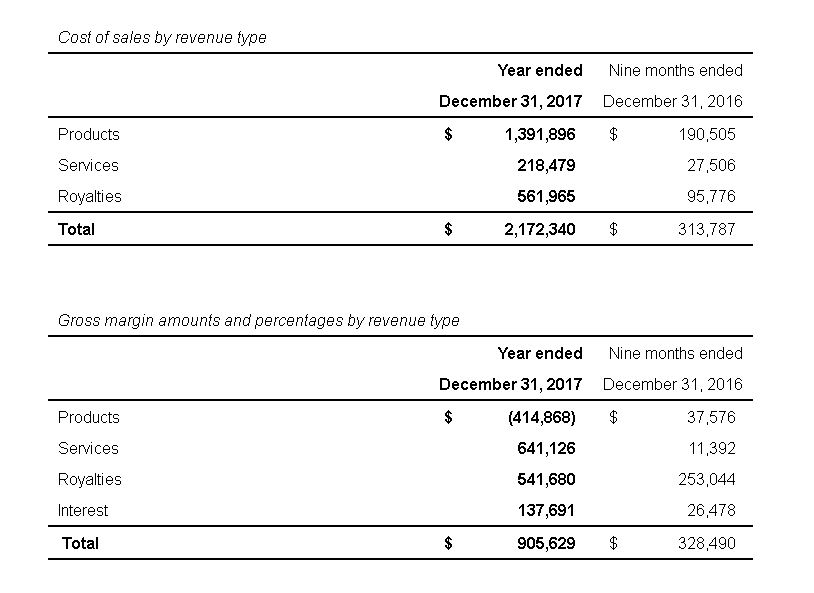814x593 pixels.
Task: Click the 190,505 Products cost figure
Action: click(x=707, y=135)
